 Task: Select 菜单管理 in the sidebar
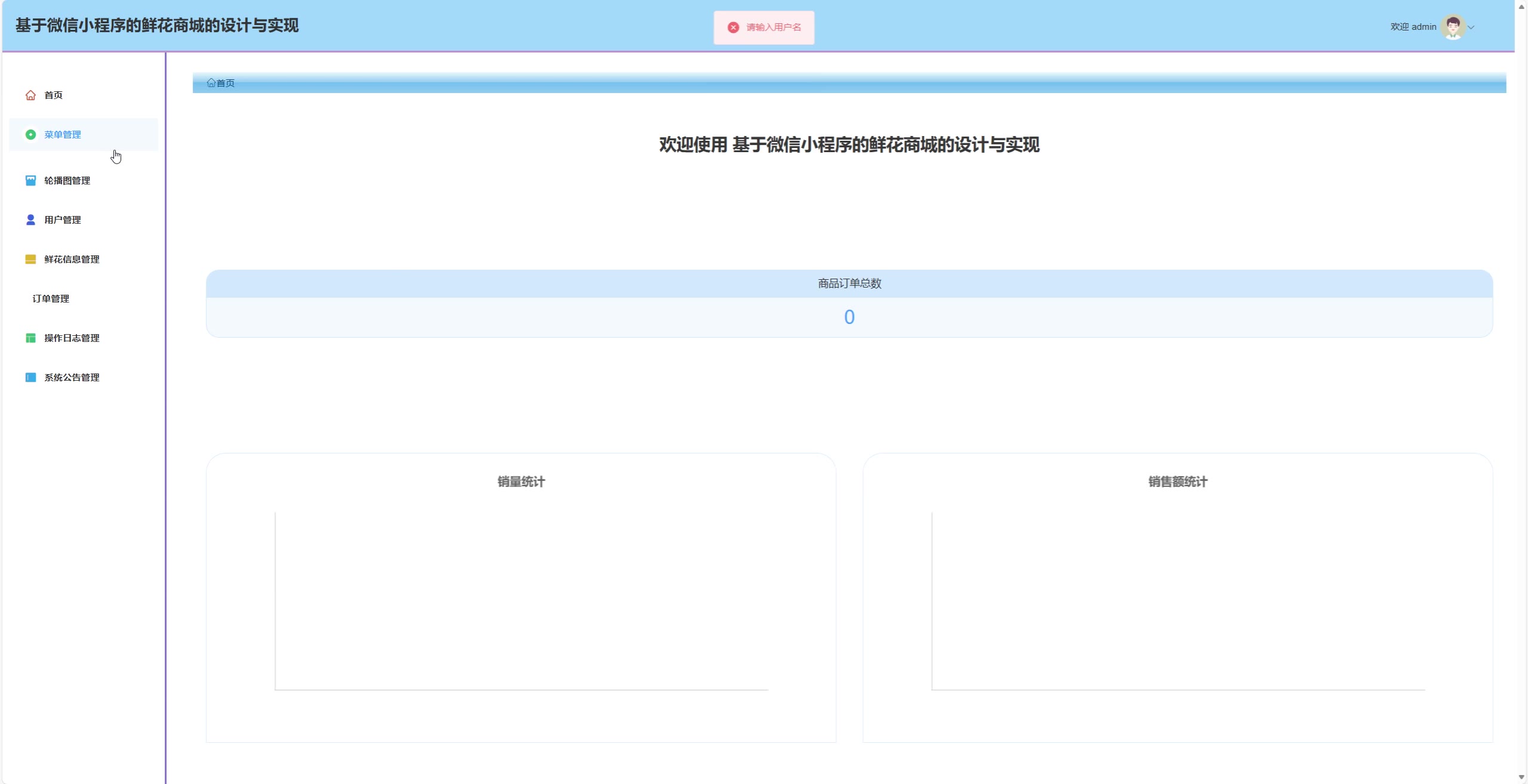pos(63,135)
